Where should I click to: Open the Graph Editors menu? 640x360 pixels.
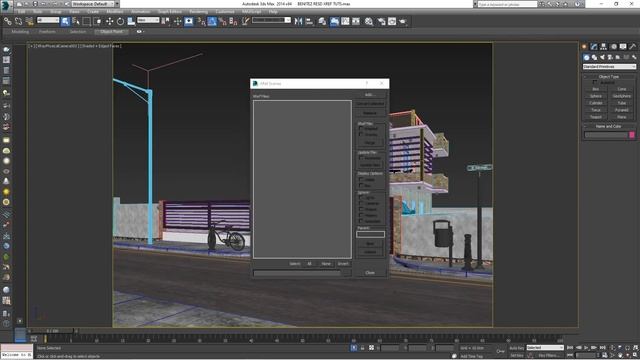170,12
